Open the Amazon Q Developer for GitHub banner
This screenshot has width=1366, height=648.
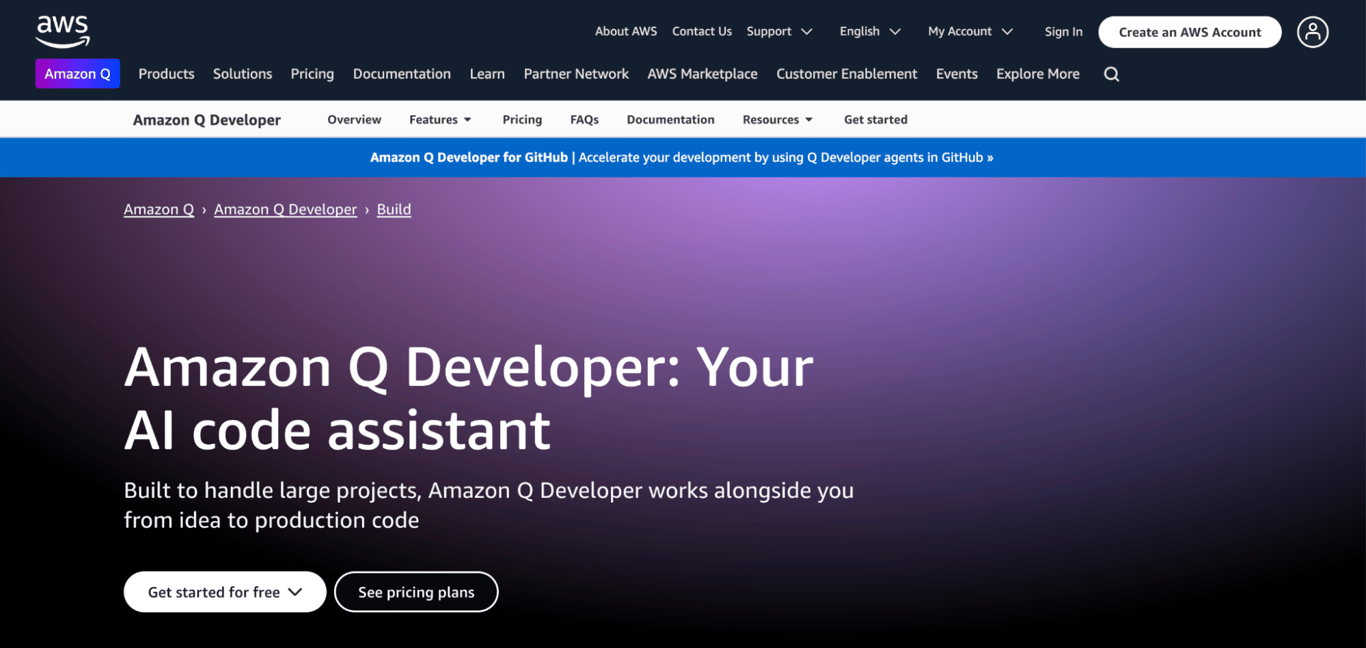(x=683, y=157)
